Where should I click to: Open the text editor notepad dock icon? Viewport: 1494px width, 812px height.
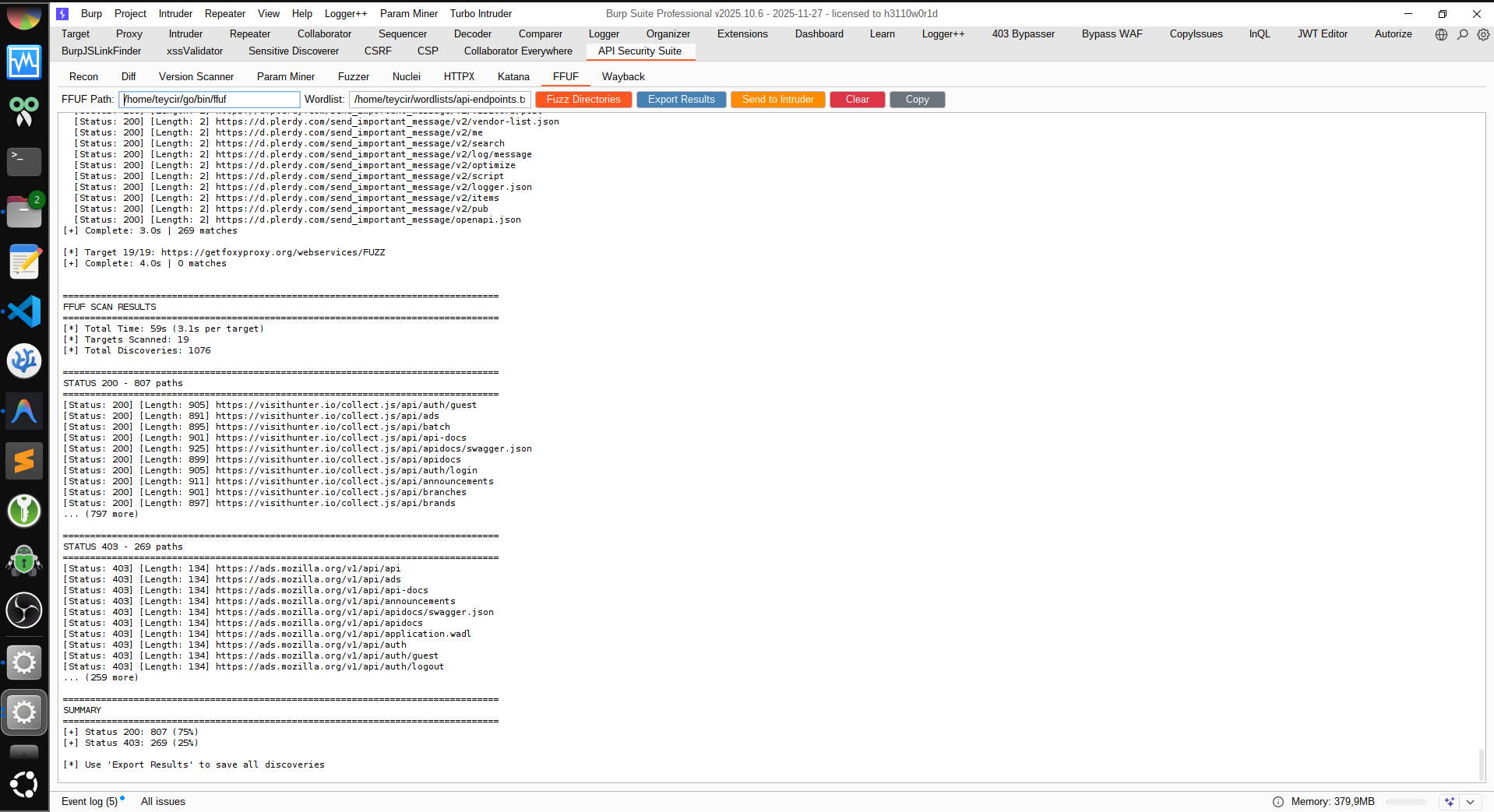pos(24,262)
